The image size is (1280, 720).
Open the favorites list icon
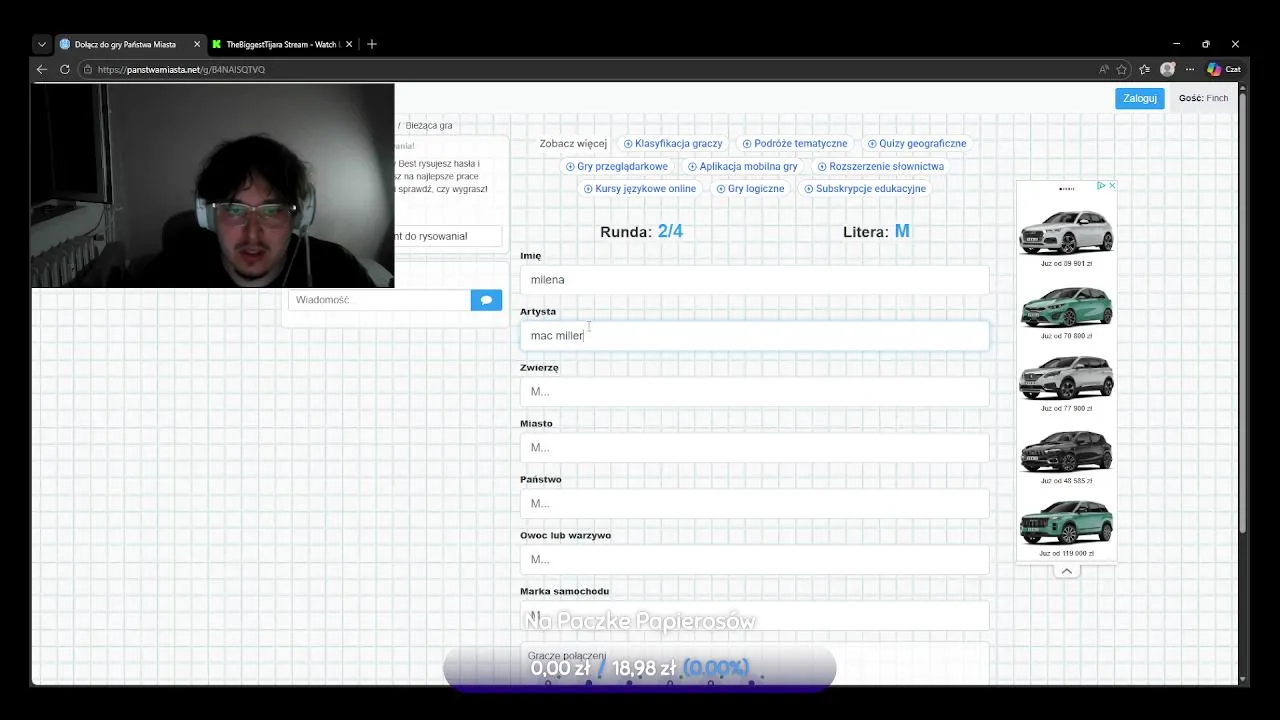tap(1145, 69)
